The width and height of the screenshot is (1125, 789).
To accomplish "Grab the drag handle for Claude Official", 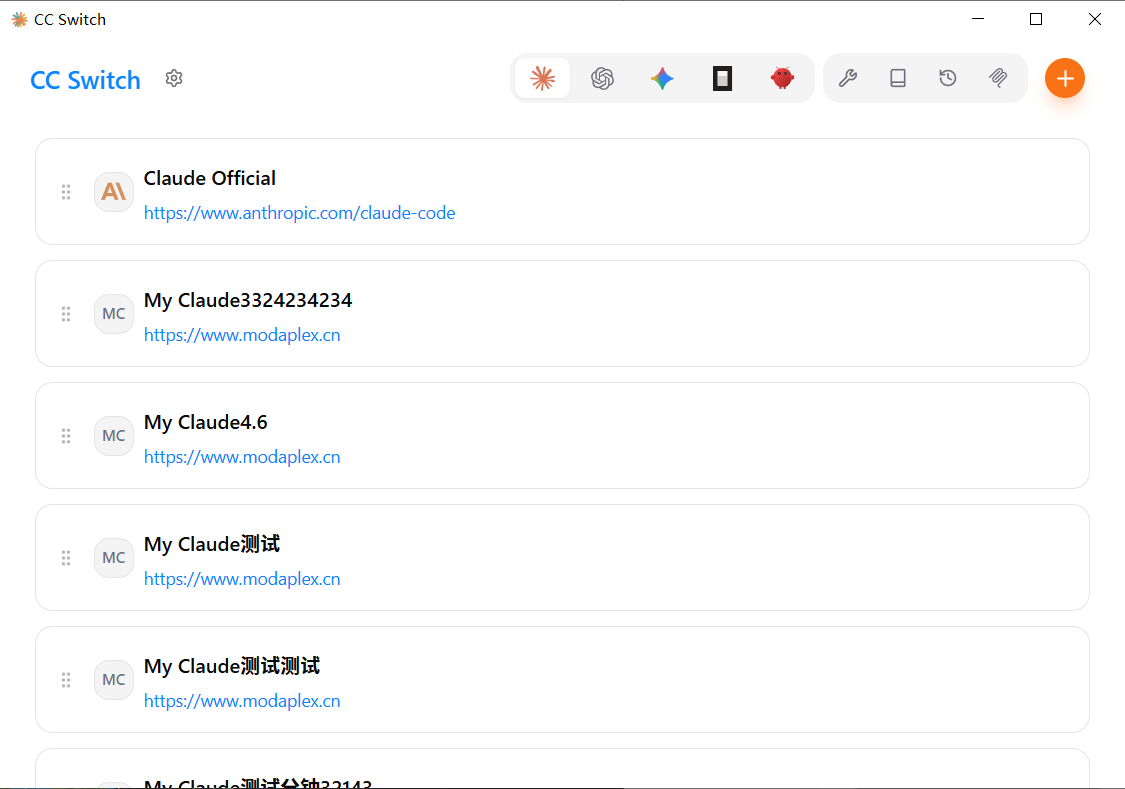I will [x=66, y=192].
